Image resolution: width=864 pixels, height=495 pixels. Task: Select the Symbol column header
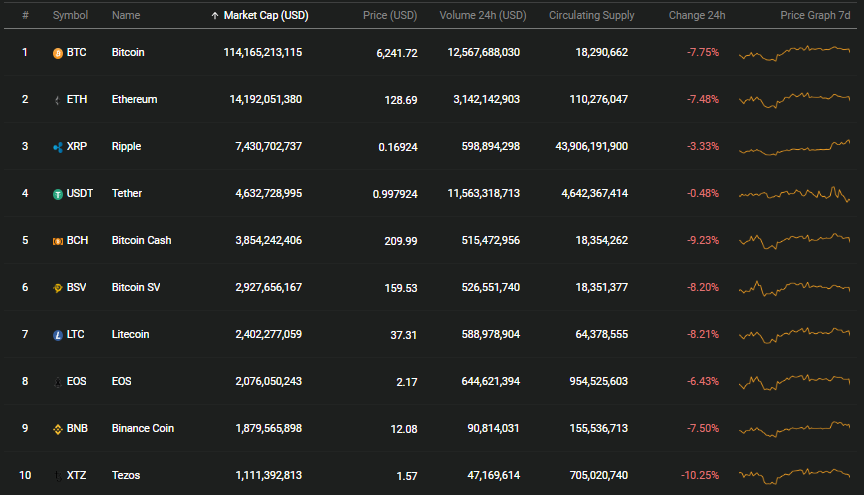click(70, 15)
